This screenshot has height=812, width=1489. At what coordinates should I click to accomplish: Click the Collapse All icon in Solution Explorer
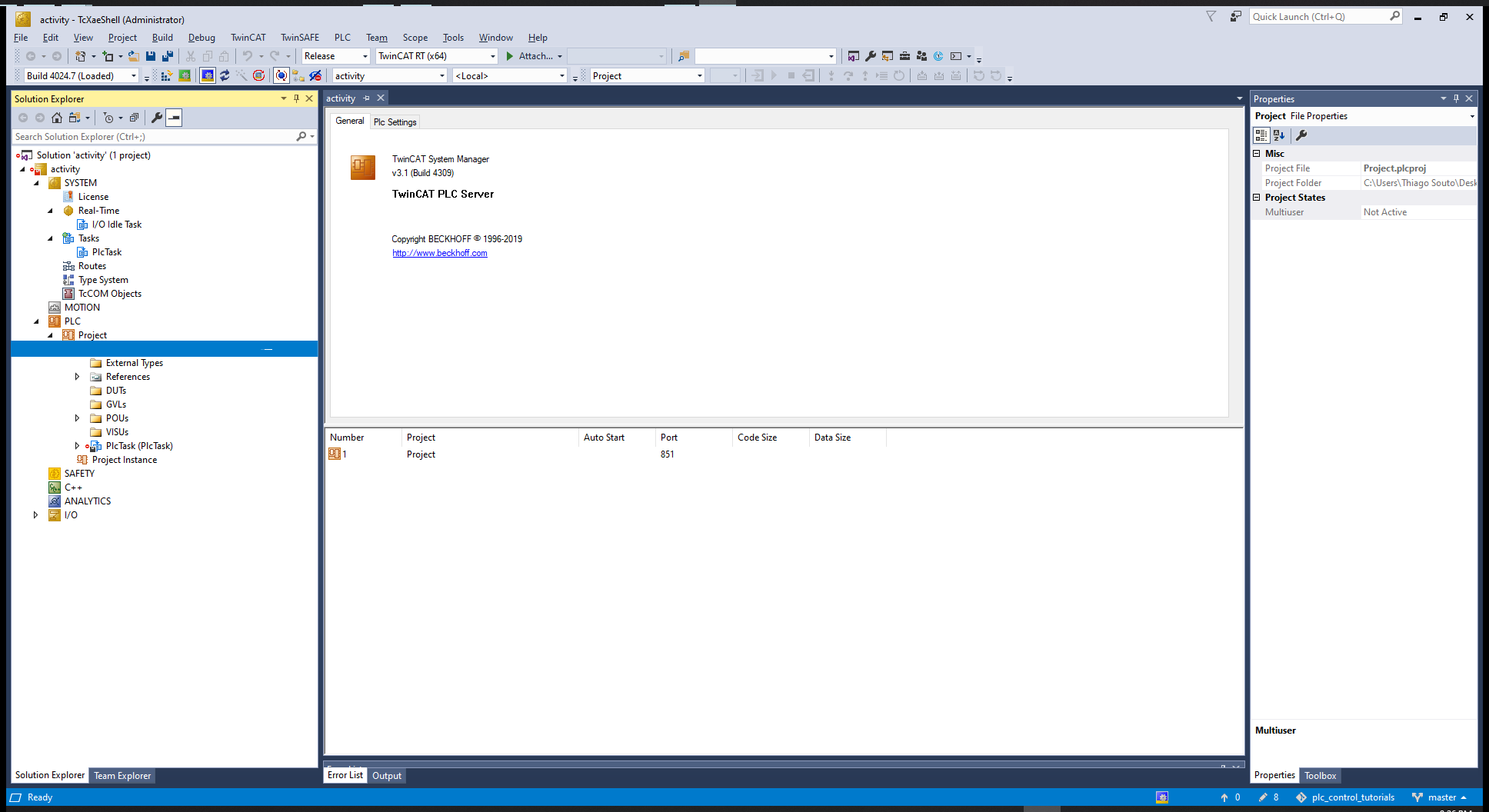(134, 118)
